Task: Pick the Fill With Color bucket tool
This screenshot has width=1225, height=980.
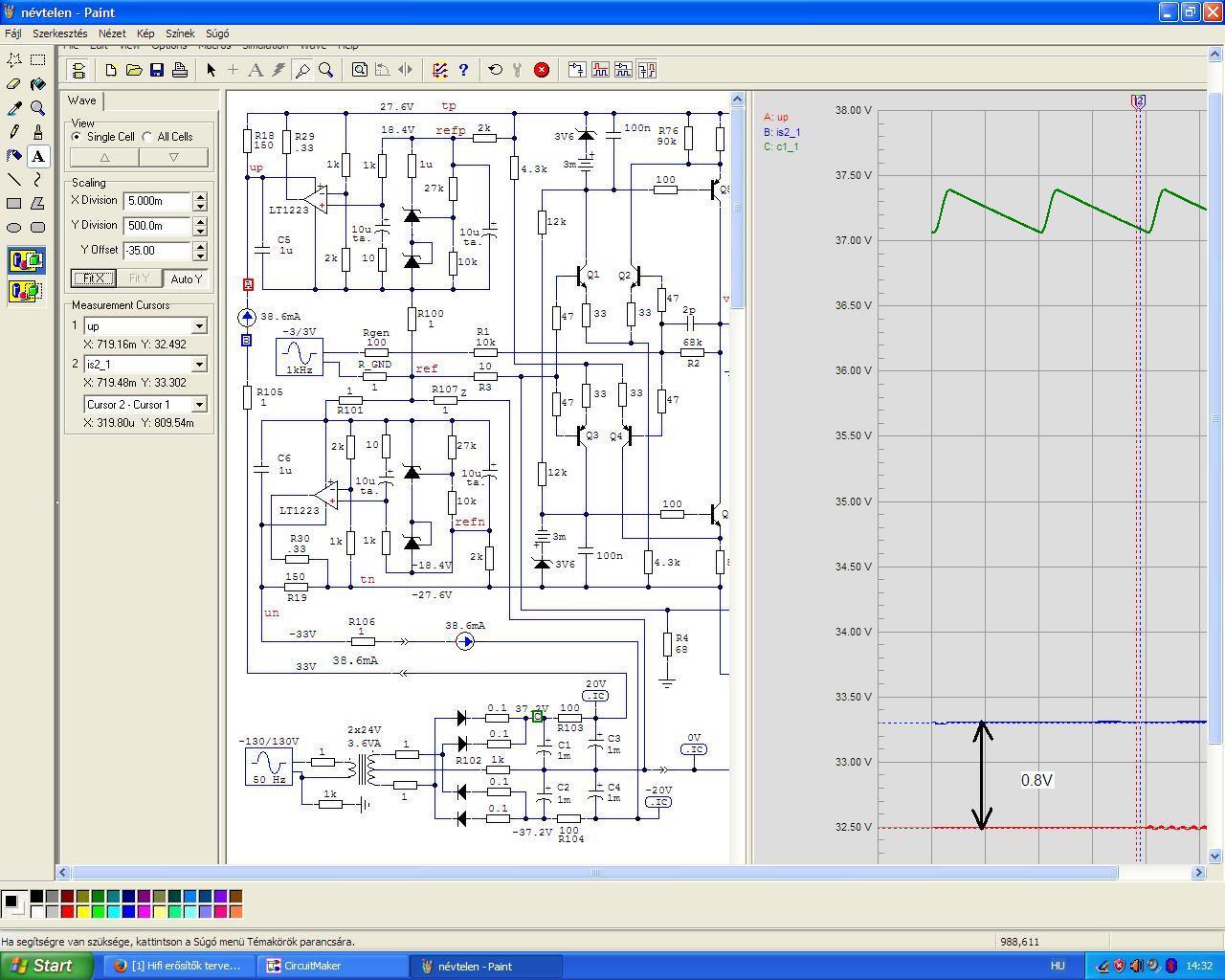Action: [x=37, y=84]
